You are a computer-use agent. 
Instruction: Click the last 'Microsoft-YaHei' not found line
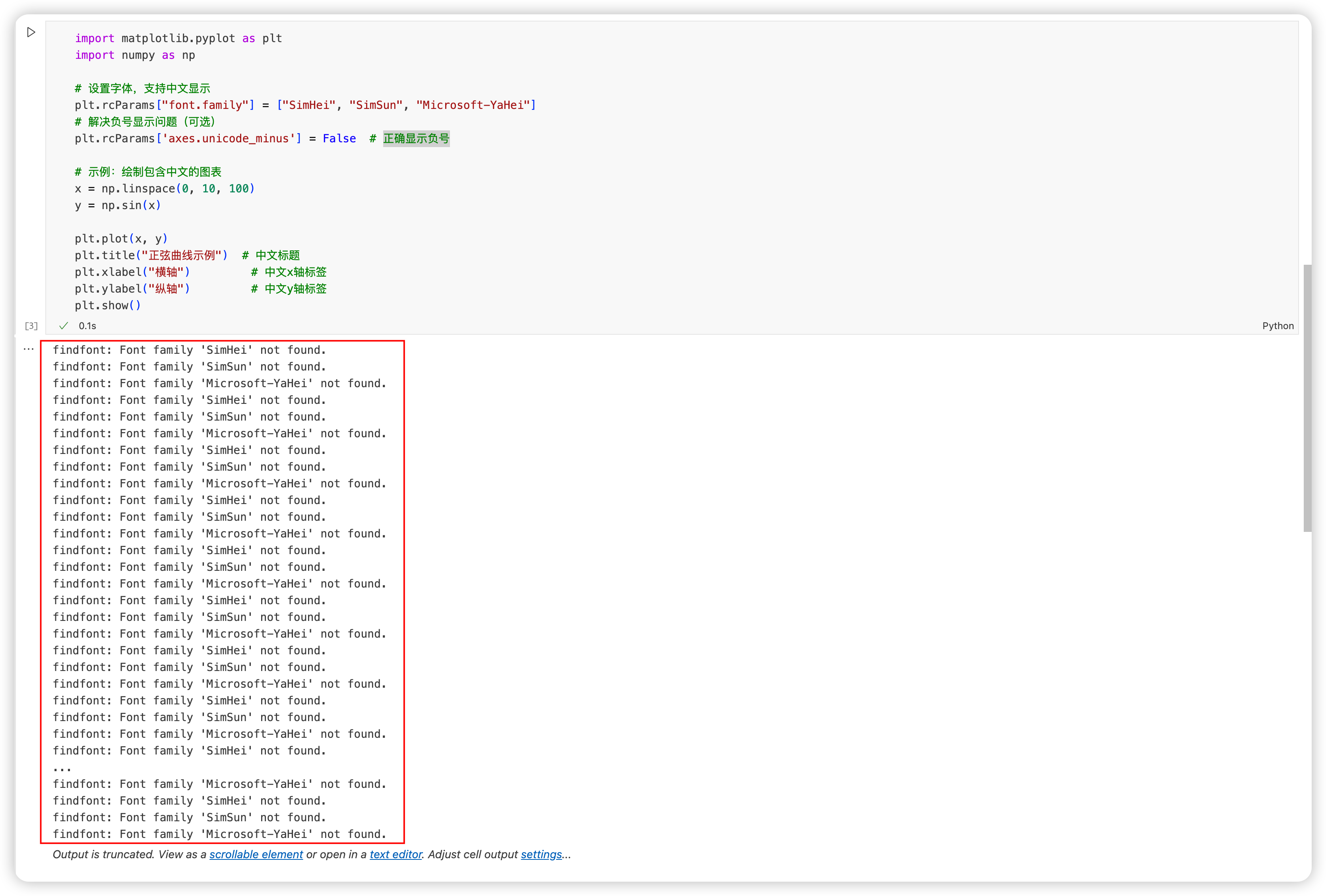[220, 834]
